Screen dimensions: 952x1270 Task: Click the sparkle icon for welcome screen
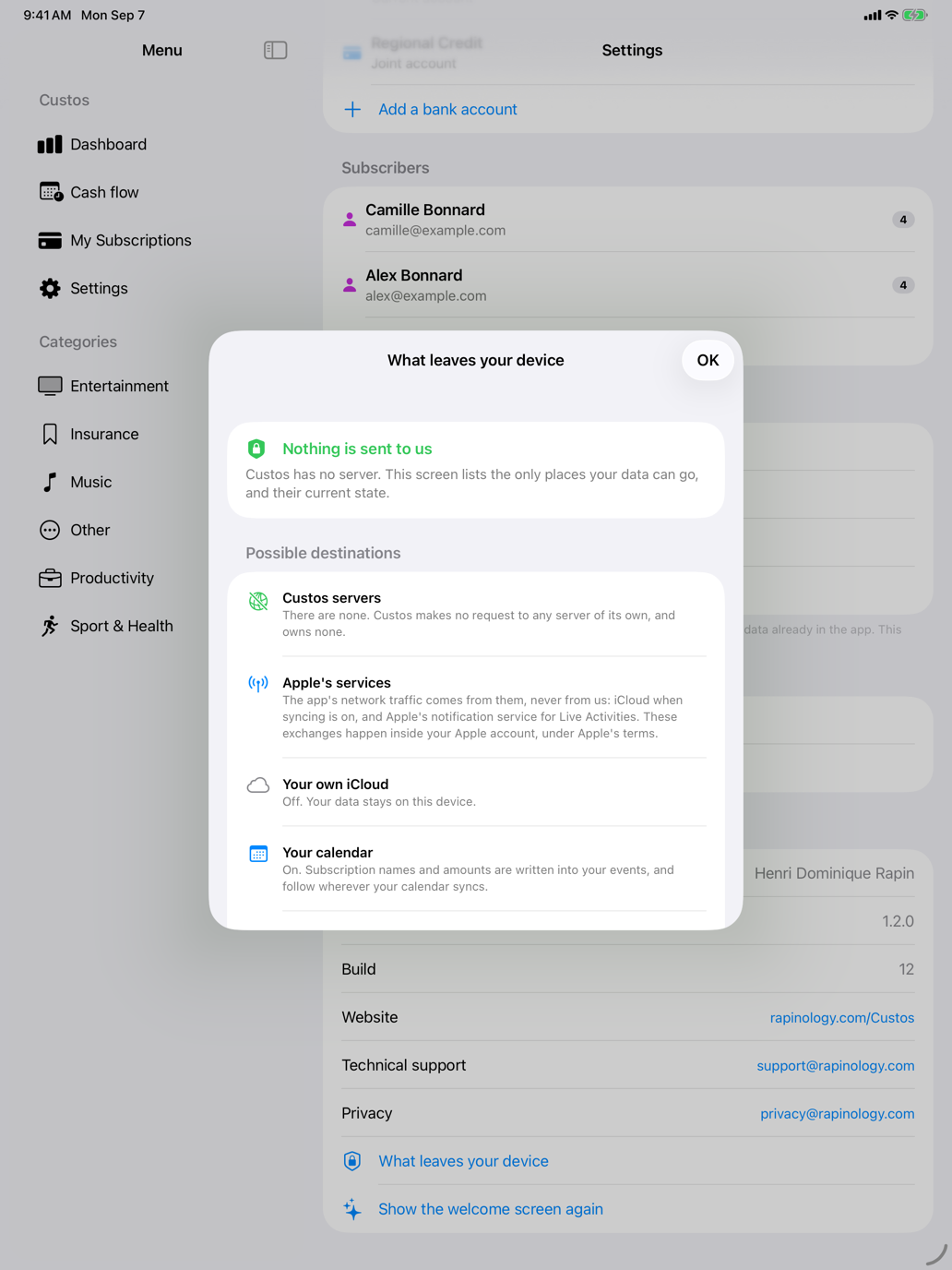352,1209
